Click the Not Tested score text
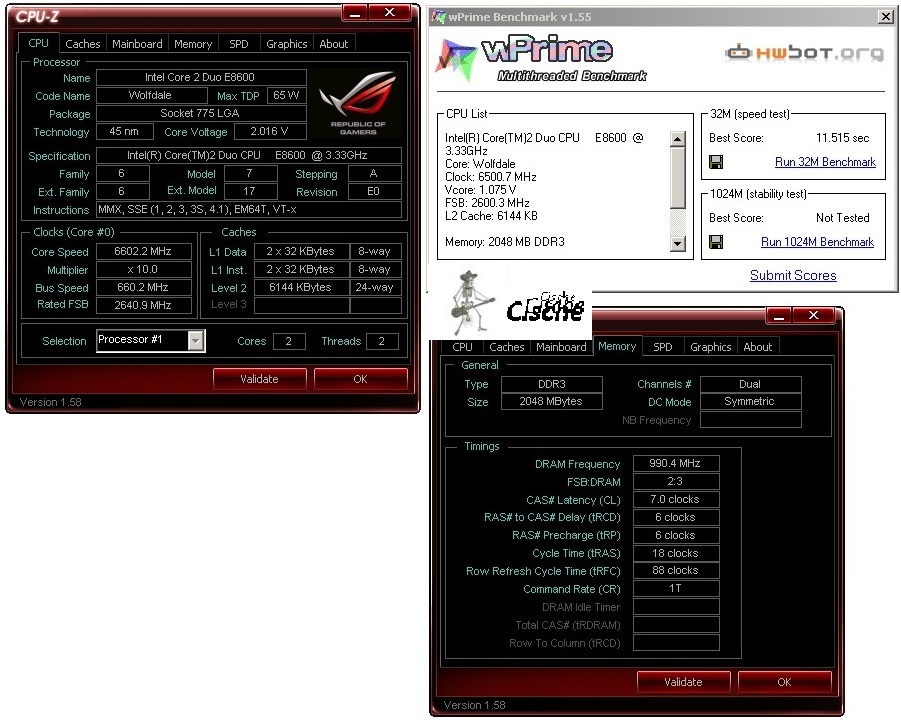This screenshot has height=723, width=901. 842,218
